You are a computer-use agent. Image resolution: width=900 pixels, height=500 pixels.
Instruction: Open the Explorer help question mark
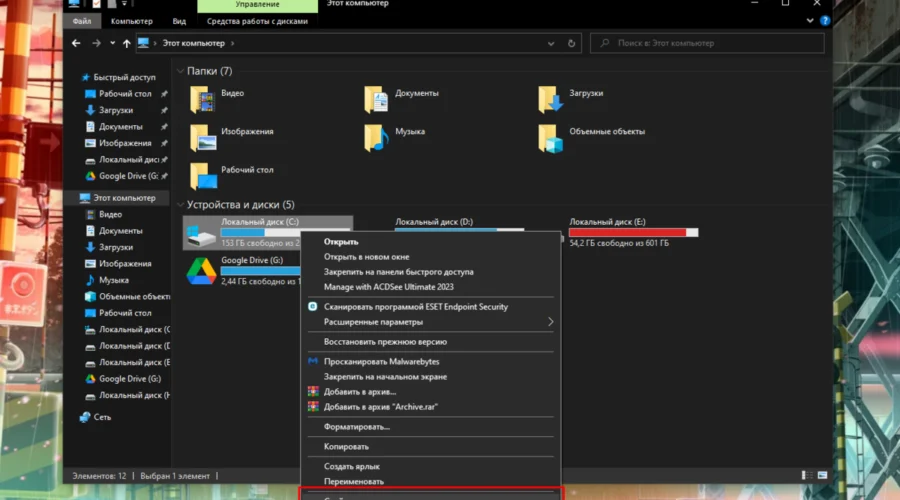click(x=825, y=21)
